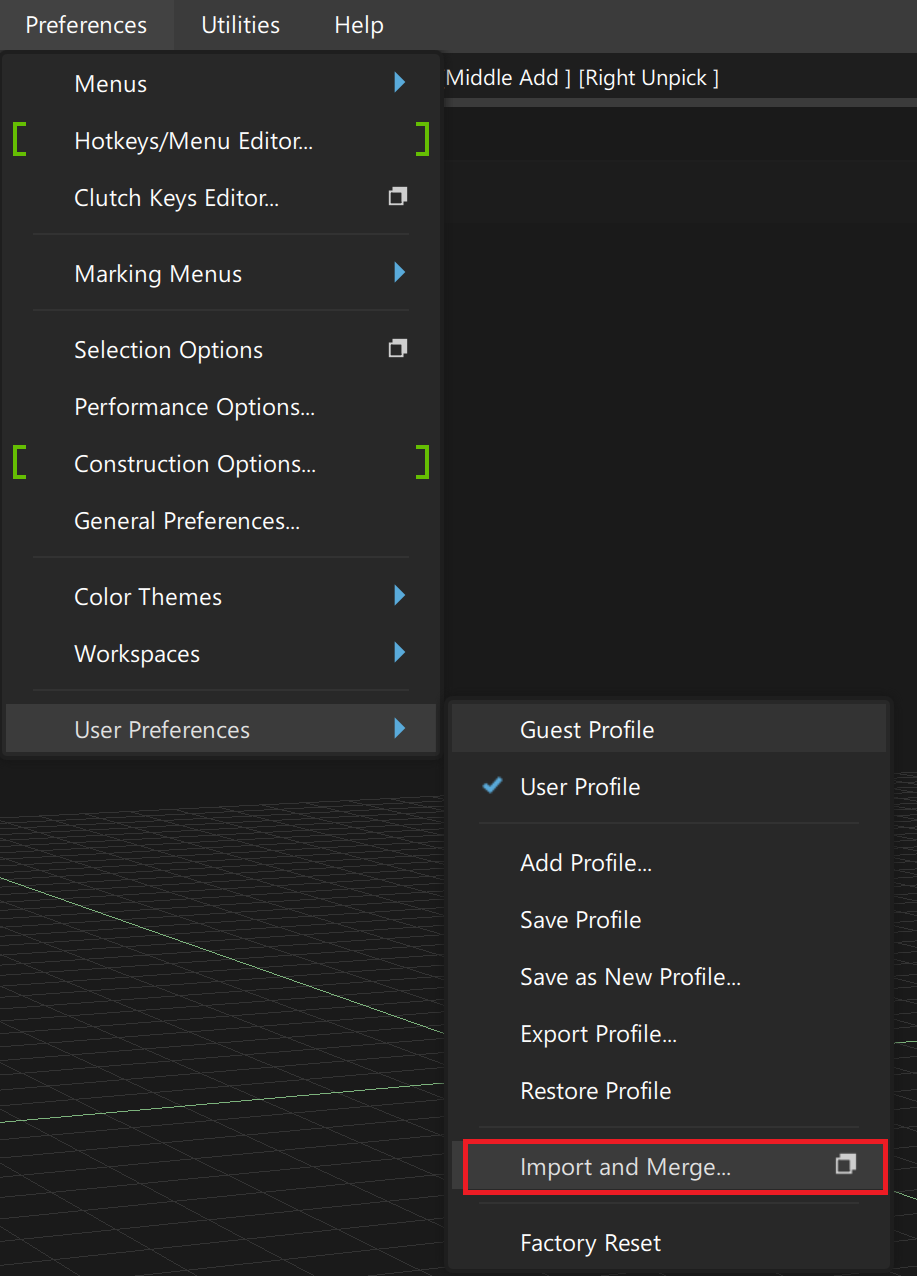The height and width of the screenshot is (1276, 917).
Task: Click Export Profile entry
Action: click(x=598, y=1034)
